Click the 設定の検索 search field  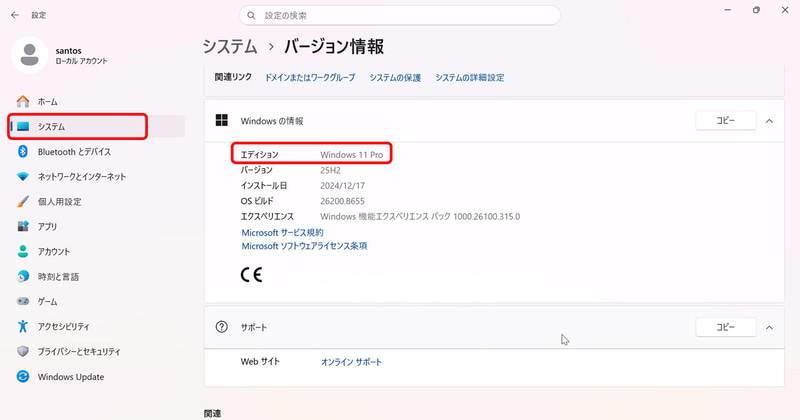pyautogui.click(x=399, y=16)
